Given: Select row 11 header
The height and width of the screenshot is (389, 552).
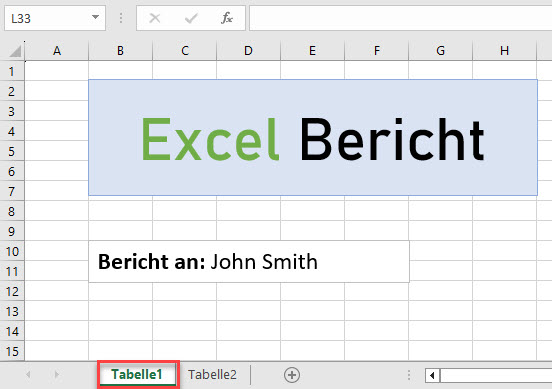Looking at the screenshot, I should pos(12,271).
